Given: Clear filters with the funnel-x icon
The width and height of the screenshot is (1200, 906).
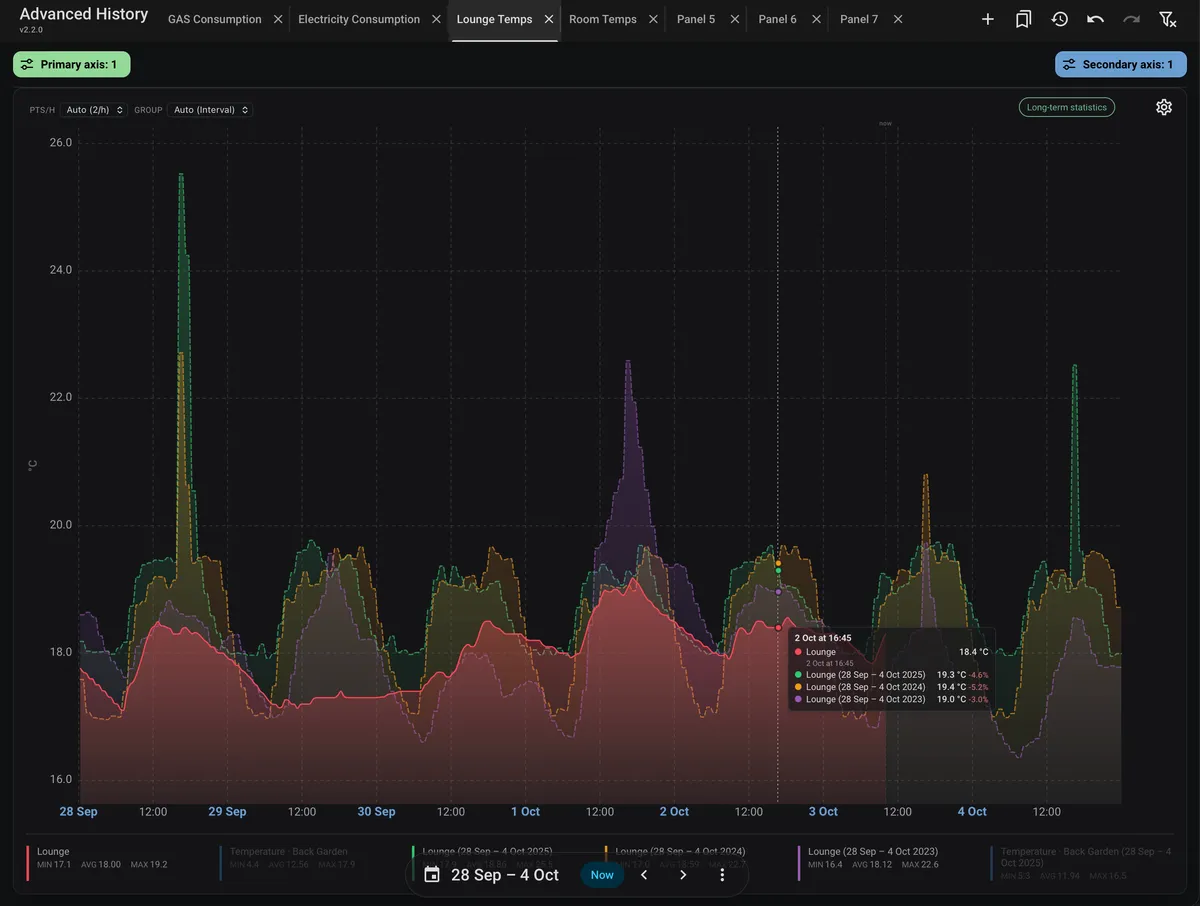Looking at the screenshot, I should pos(1167,19).
